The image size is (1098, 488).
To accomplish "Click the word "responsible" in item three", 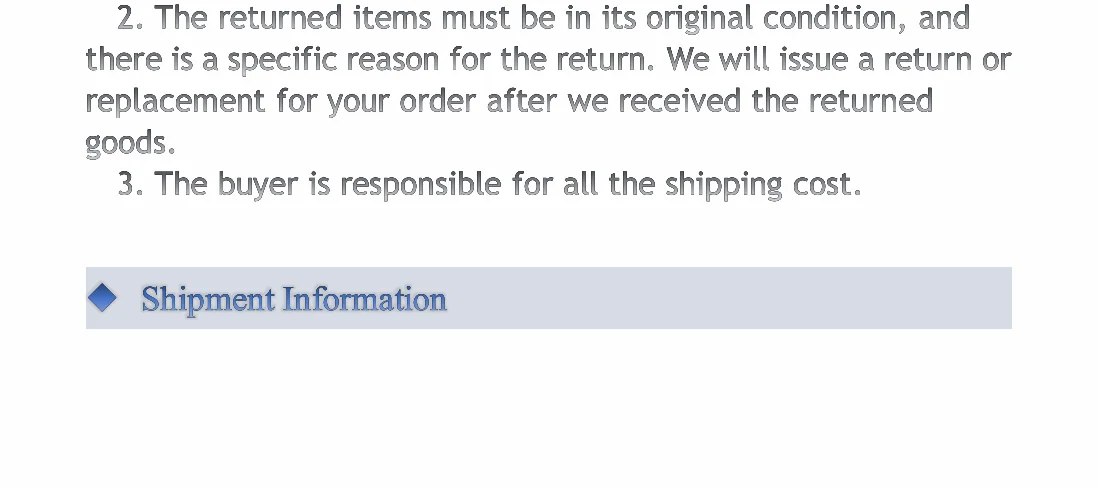I will [x=421, y=185].
